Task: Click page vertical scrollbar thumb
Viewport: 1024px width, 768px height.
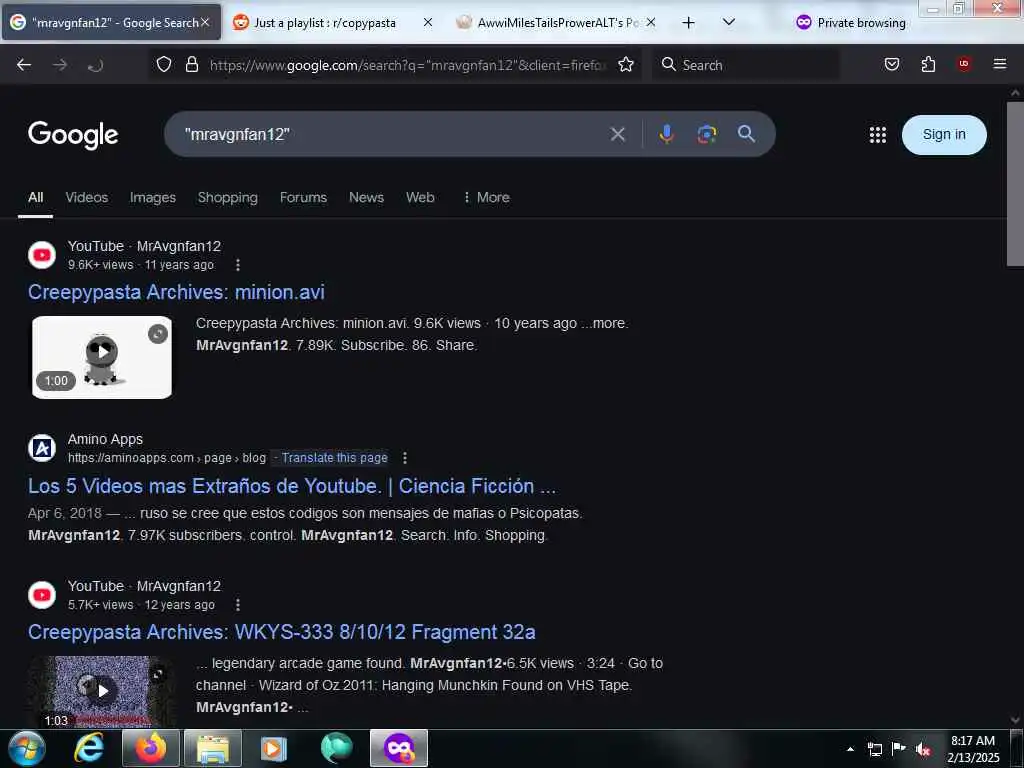Action: tap(1015, 183)
